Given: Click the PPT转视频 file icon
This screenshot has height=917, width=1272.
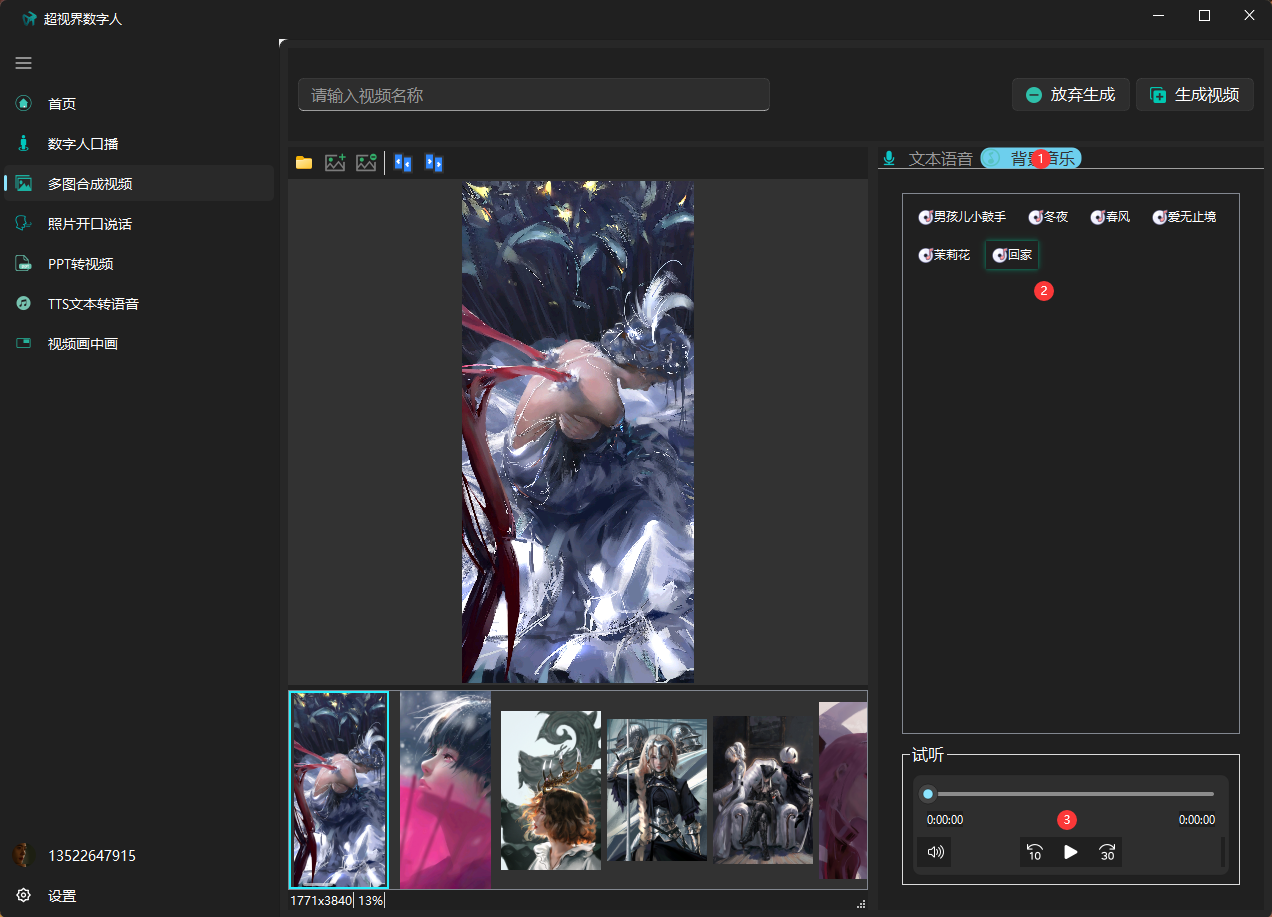Looking at the screenshot, I should (x=24, y=263).
